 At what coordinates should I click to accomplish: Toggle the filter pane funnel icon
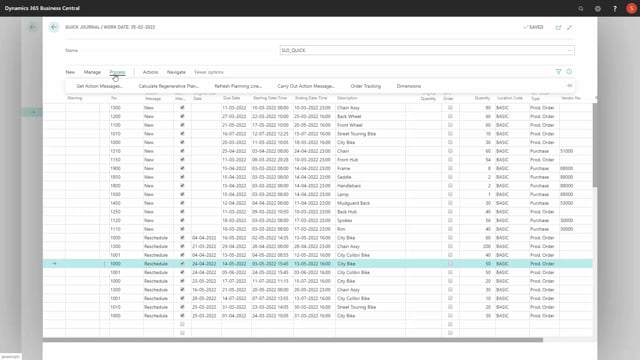(x=558, y=72)
